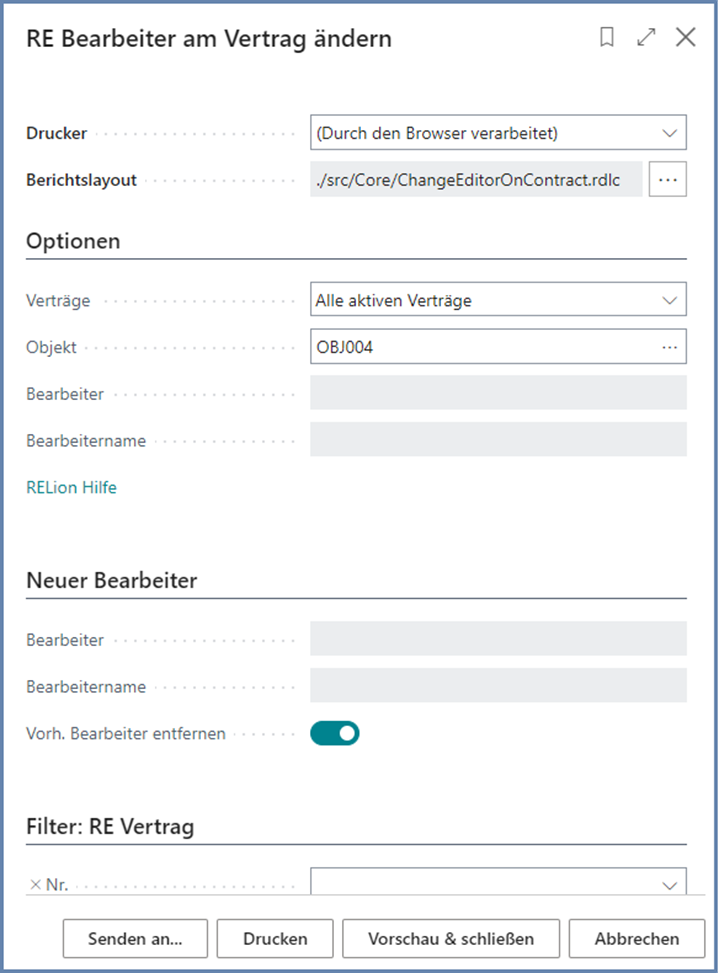Select the Berichtslayout path field

pos(476,180)
